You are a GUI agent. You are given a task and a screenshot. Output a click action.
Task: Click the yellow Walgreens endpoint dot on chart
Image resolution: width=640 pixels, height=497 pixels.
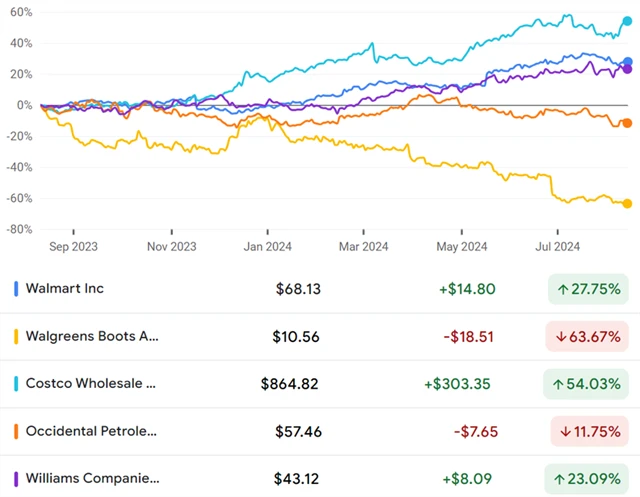627,204
